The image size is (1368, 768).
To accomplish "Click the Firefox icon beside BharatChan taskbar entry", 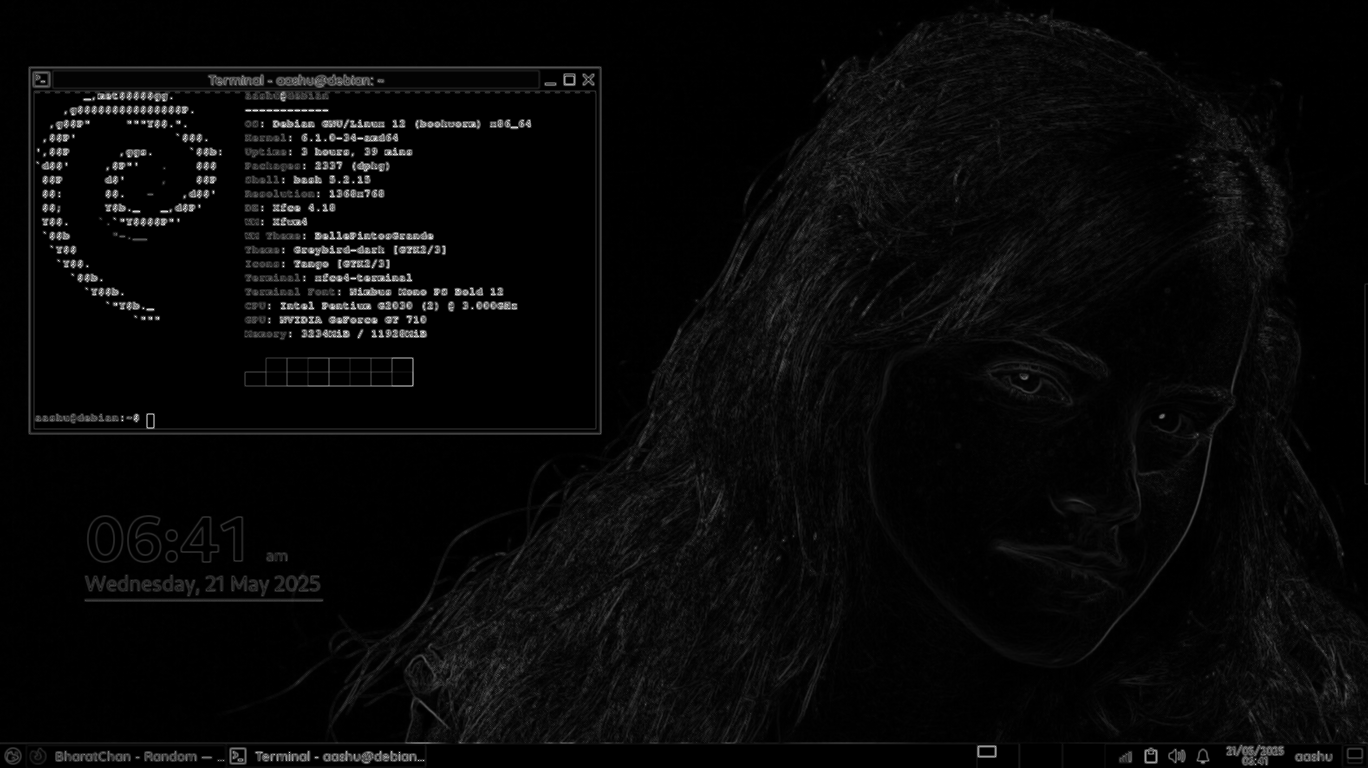I will point(38,756).
